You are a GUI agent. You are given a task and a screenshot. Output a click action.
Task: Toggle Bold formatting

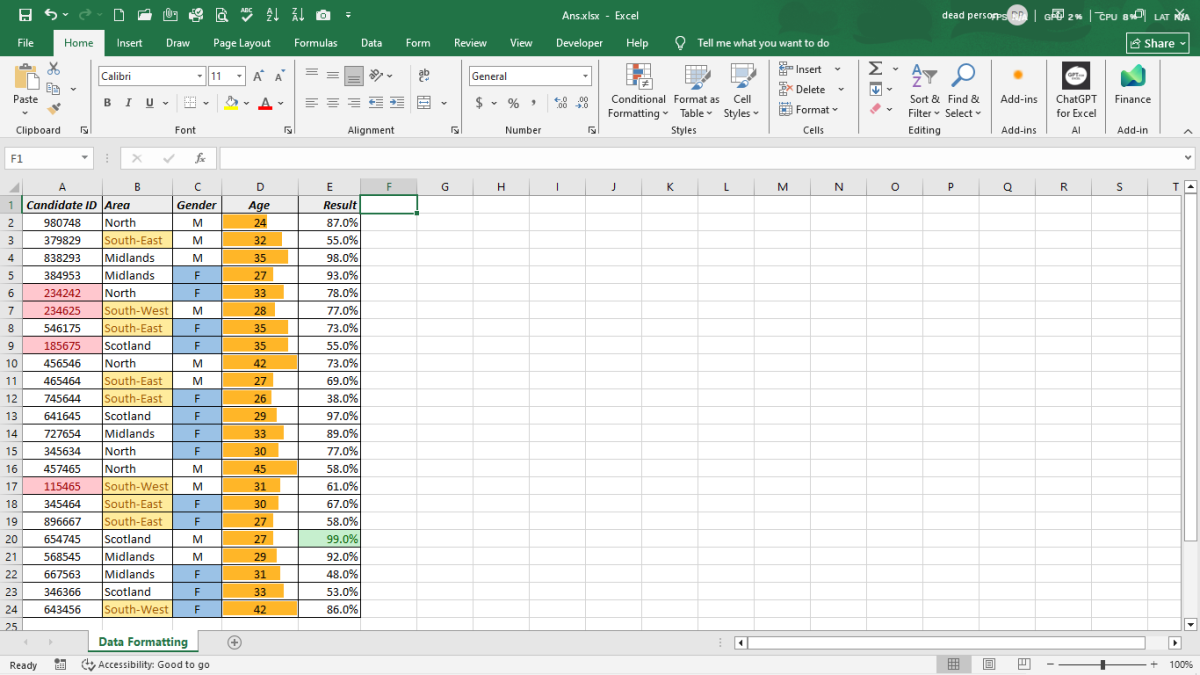pos(107,103)
